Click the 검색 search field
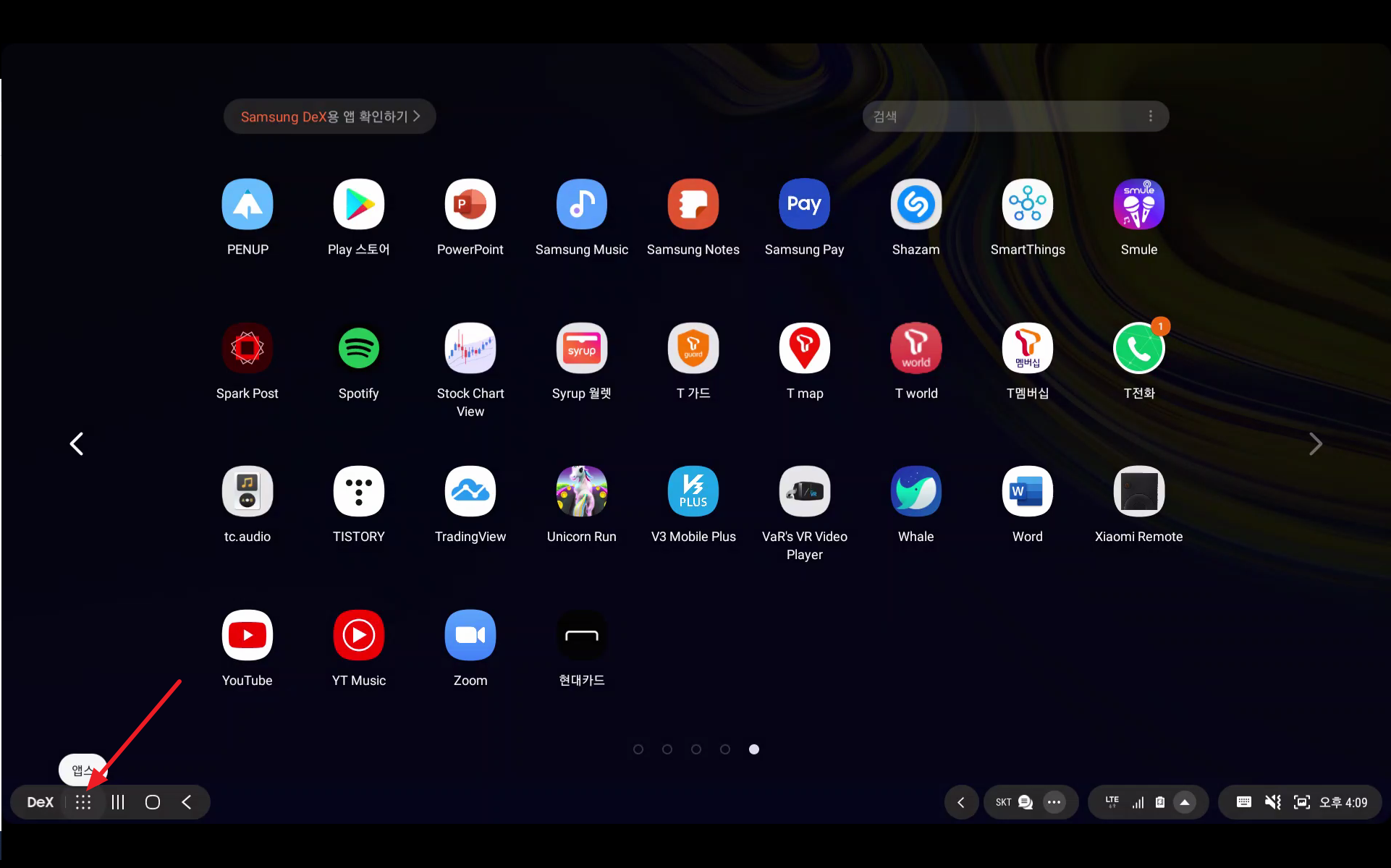This screenshot has width=1391, height=868. (999, 116)
